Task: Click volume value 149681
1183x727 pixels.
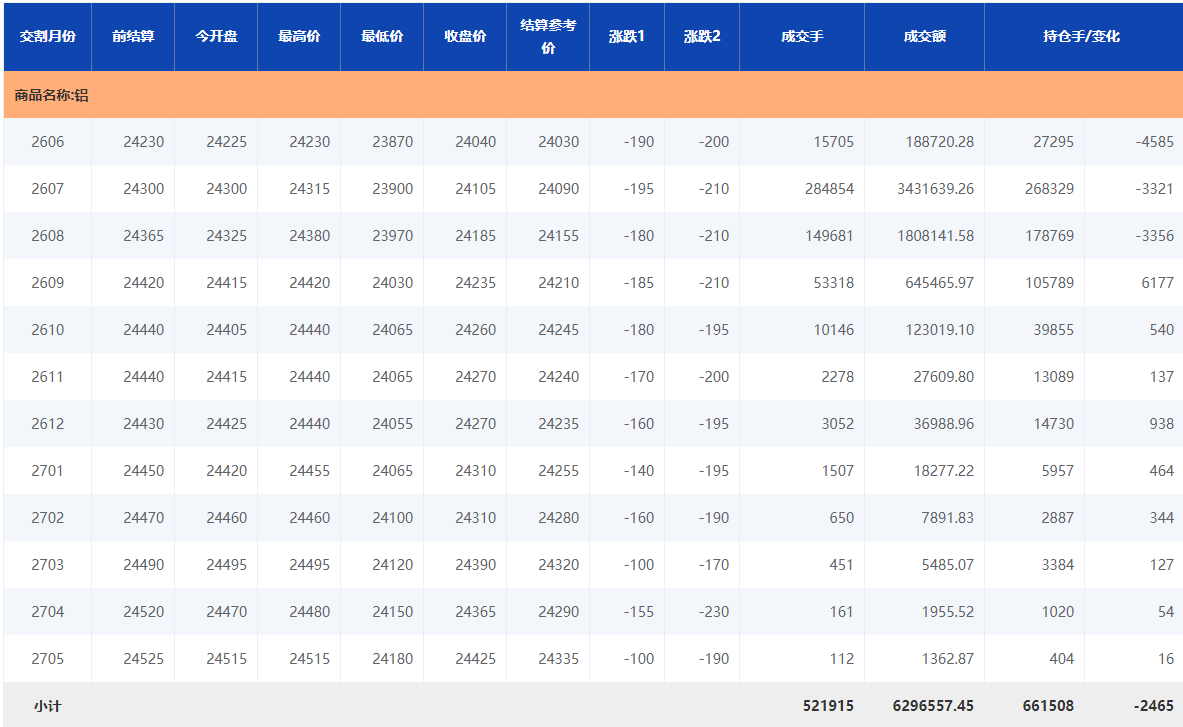Action: (830, 235)
